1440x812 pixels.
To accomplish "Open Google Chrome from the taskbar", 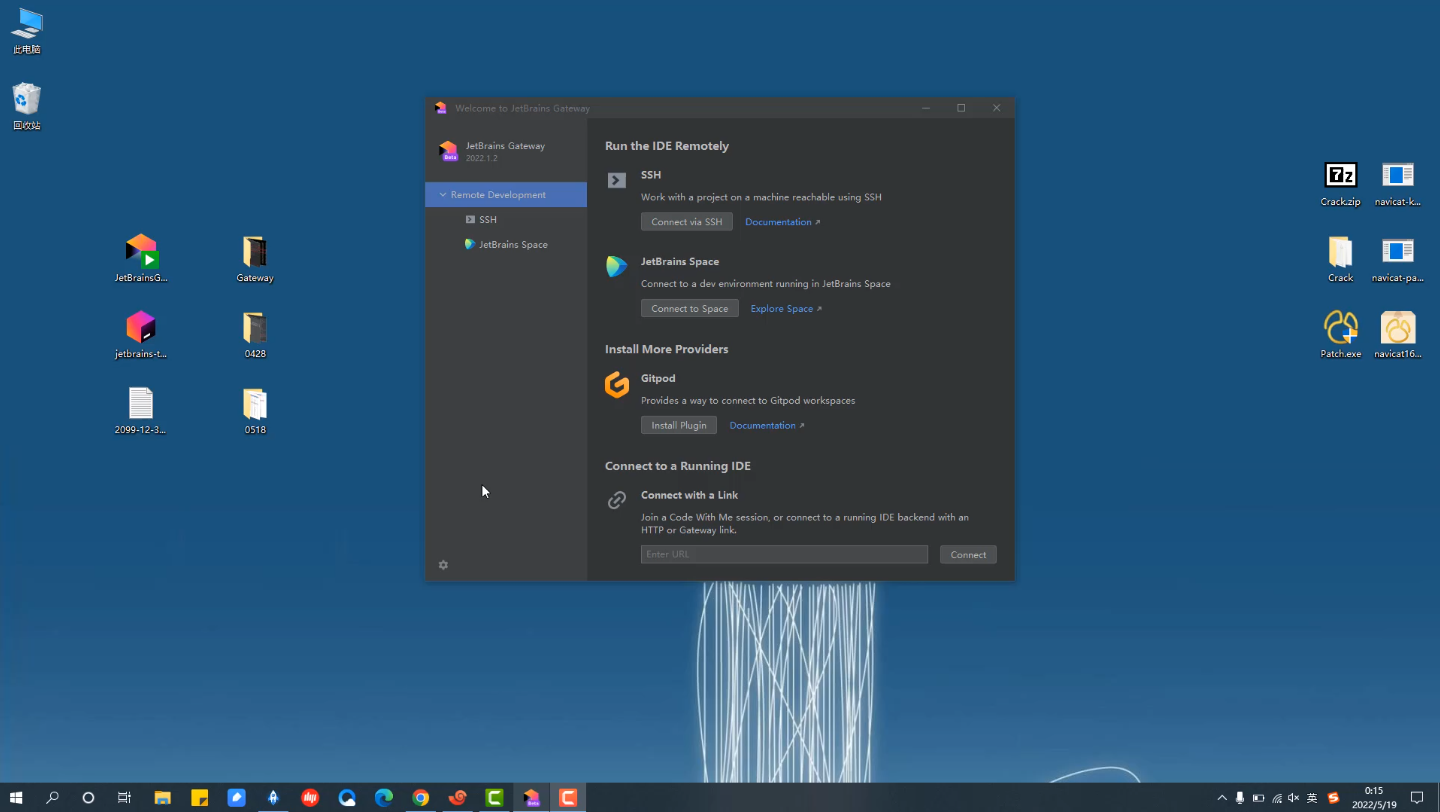I will (421, 797).
